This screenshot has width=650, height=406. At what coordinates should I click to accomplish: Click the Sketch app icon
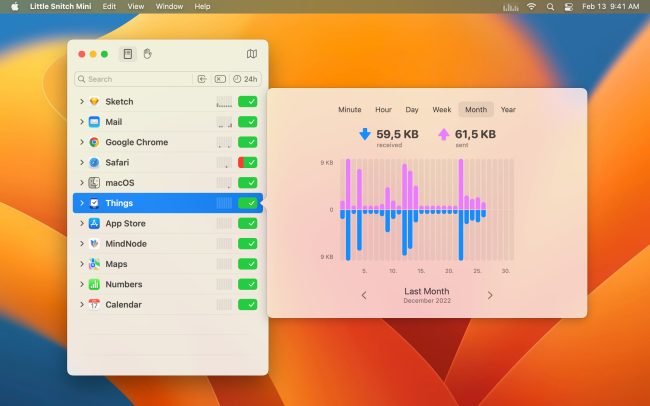(94, 102)
